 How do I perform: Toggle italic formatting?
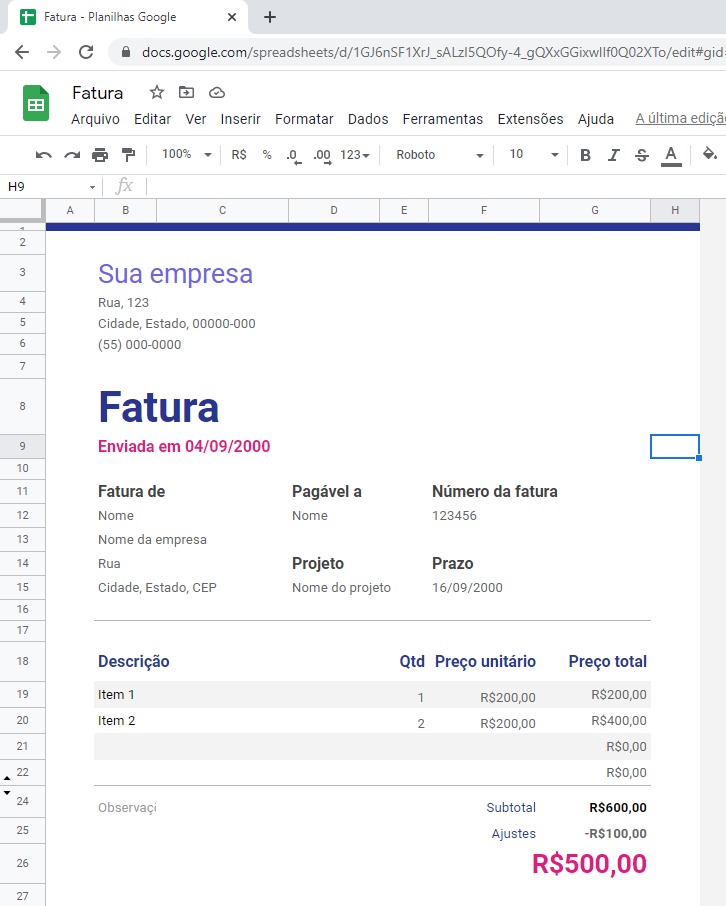click(x=614, y=155)
